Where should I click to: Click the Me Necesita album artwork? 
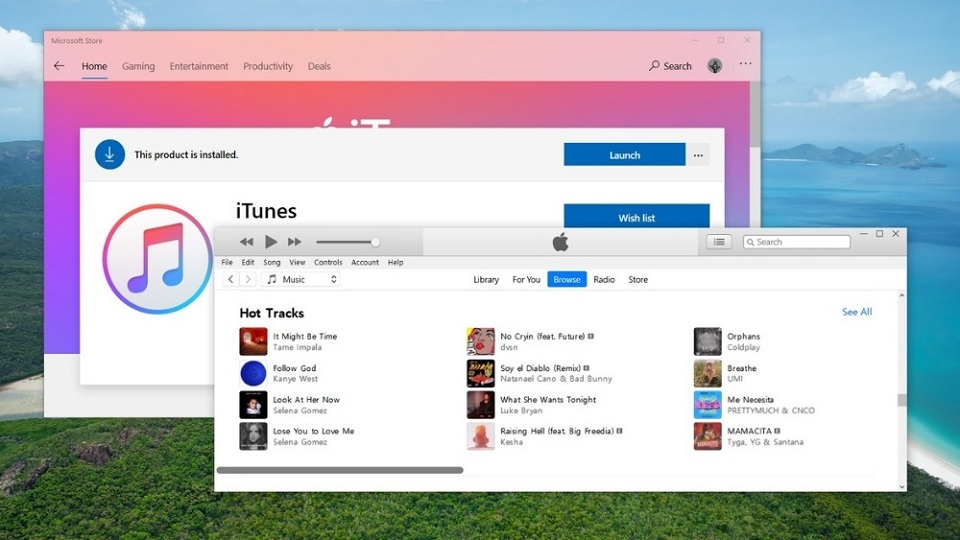(708, 405)
